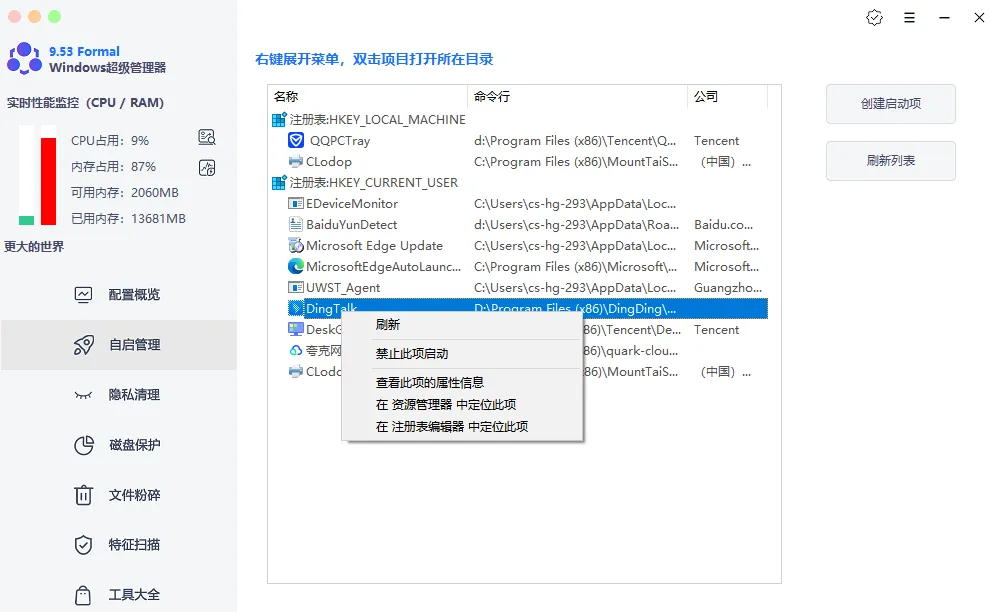Image resolution: width=996 pixels, height=612 pixels.
Task: Click the 配置概览 monitor icon
Action: click(x=83, y=294)
